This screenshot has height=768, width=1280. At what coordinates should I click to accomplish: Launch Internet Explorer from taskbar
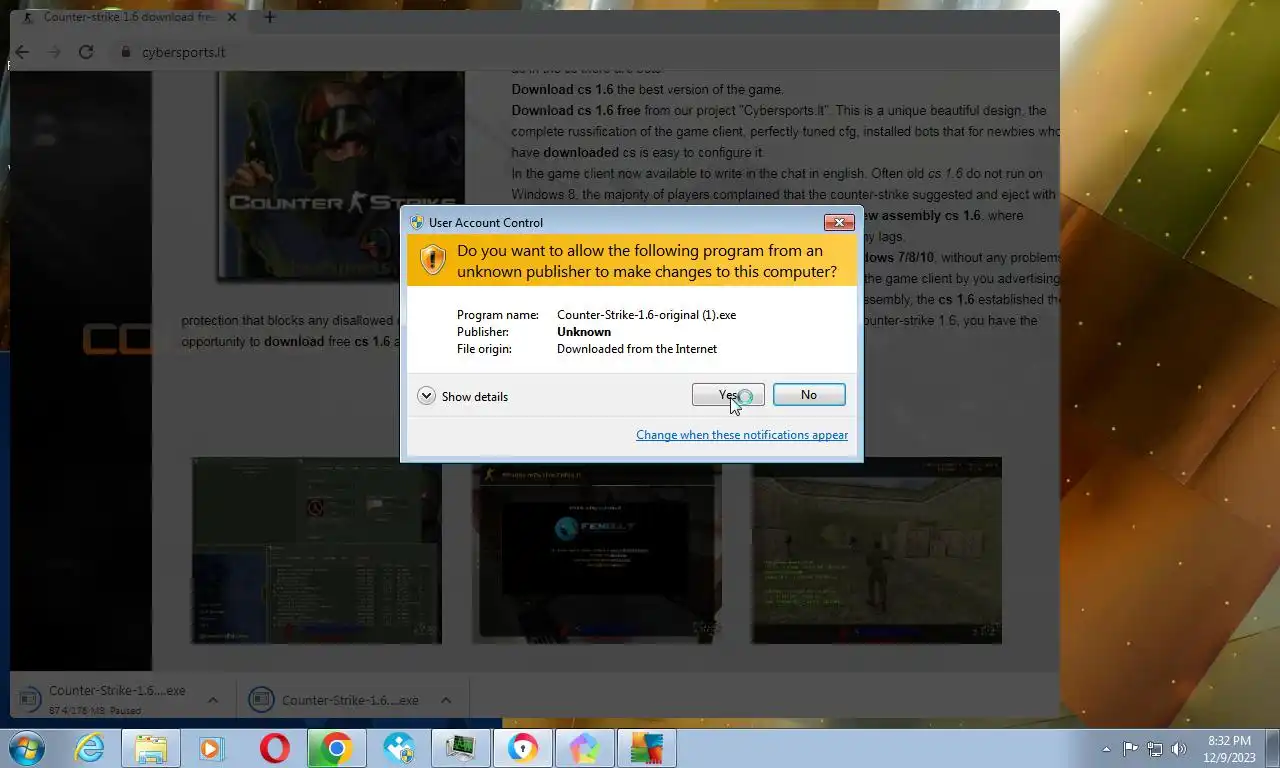(x=89, y=748)
